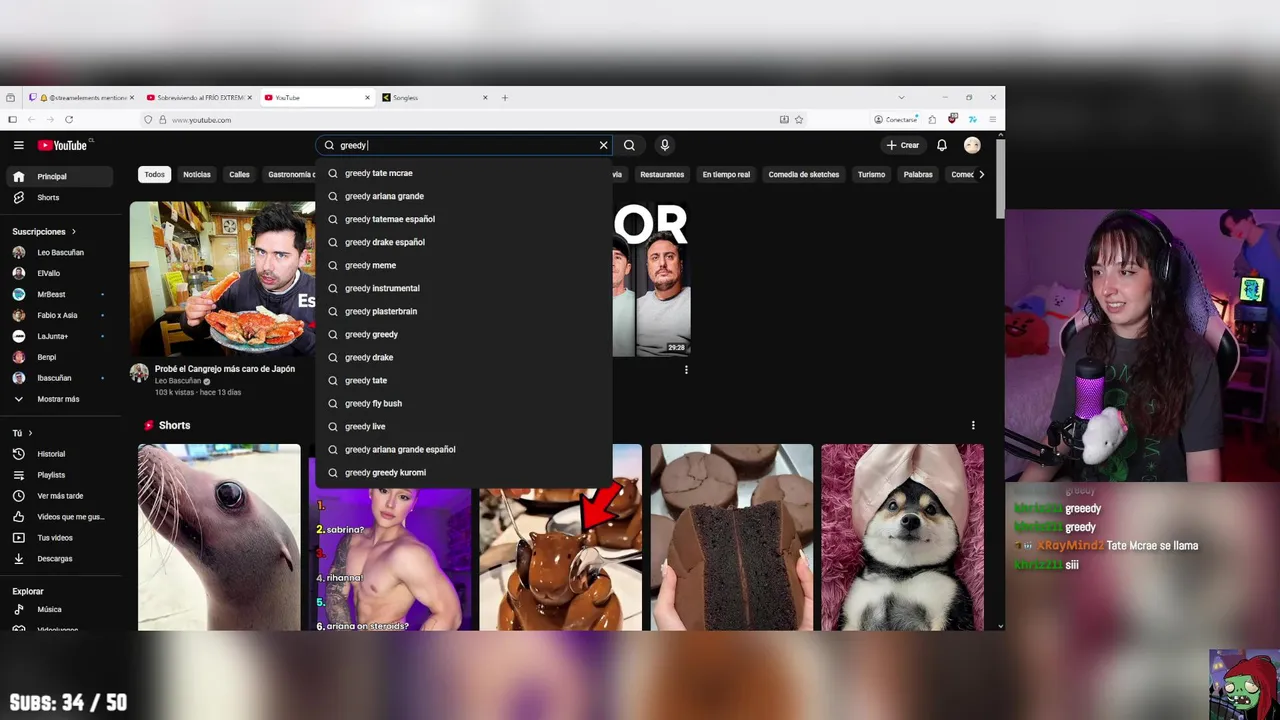
Task: Bookmark the page with the star
Action: (x=799, y=119)
